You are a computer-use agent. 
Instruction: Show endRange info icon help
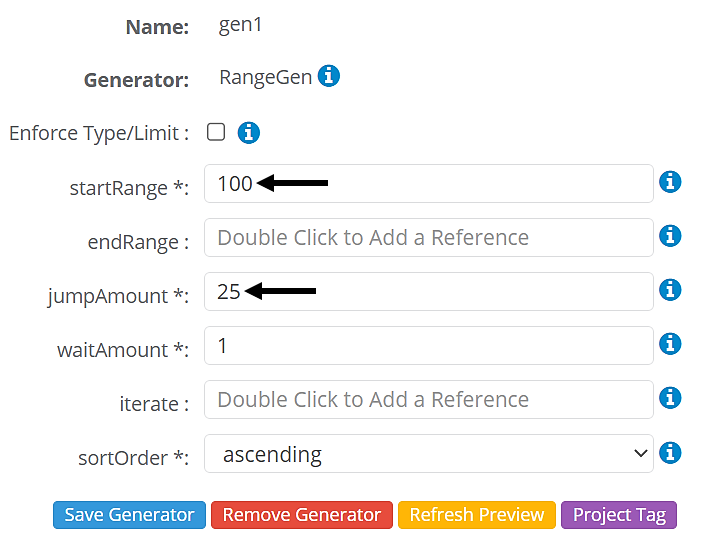tap(671, 236)
